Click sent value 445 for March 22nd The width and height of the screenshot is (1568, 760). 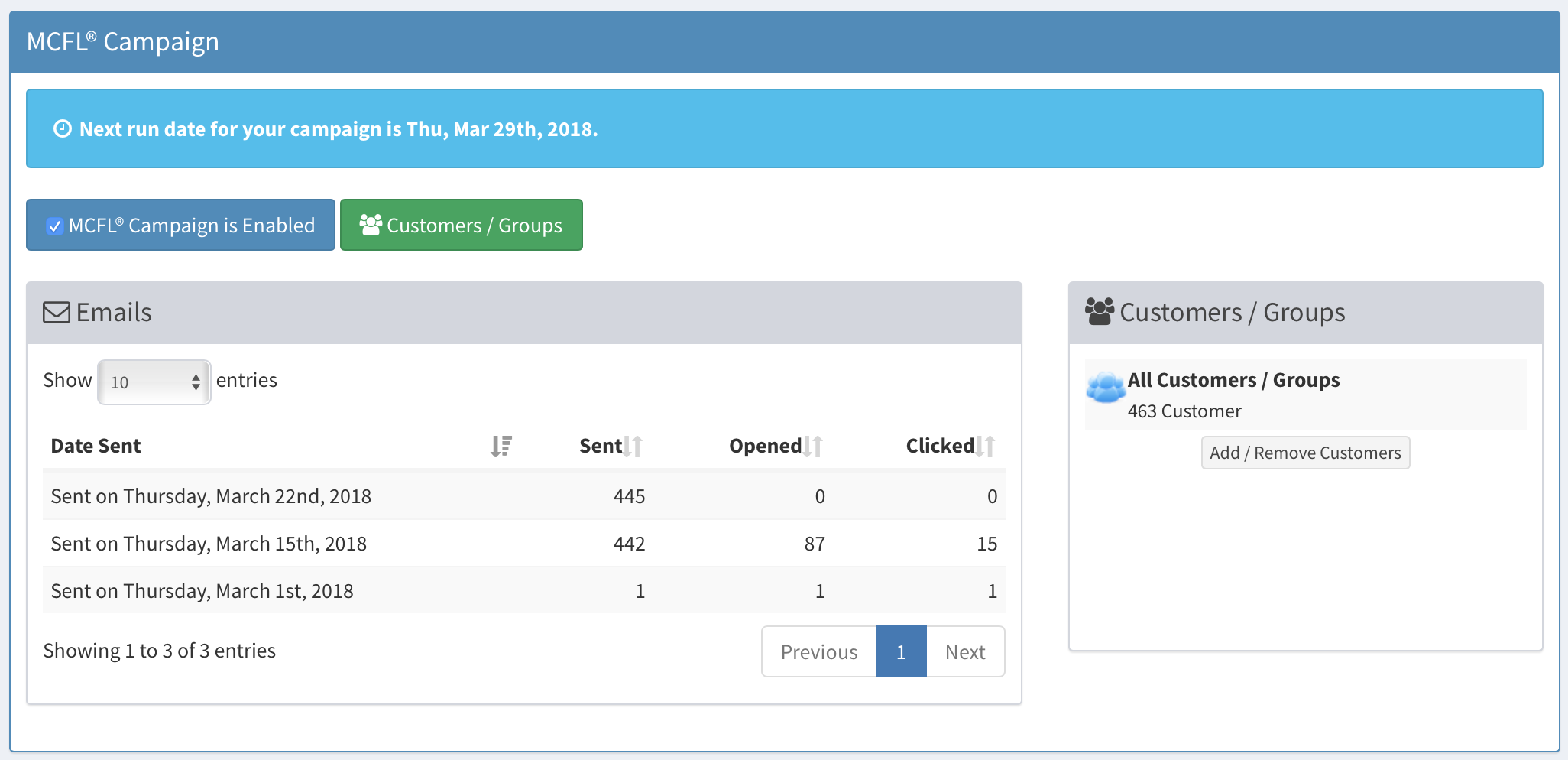tap(629, 496)
